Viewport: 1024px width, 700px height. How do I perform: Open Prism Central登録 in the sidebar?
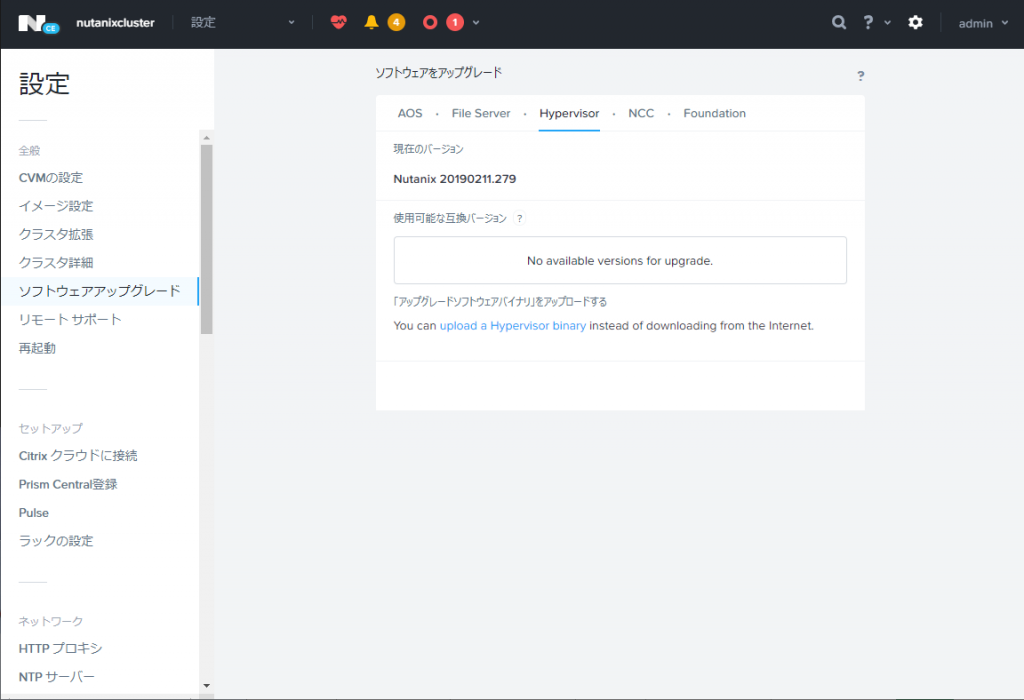[68, 485]
